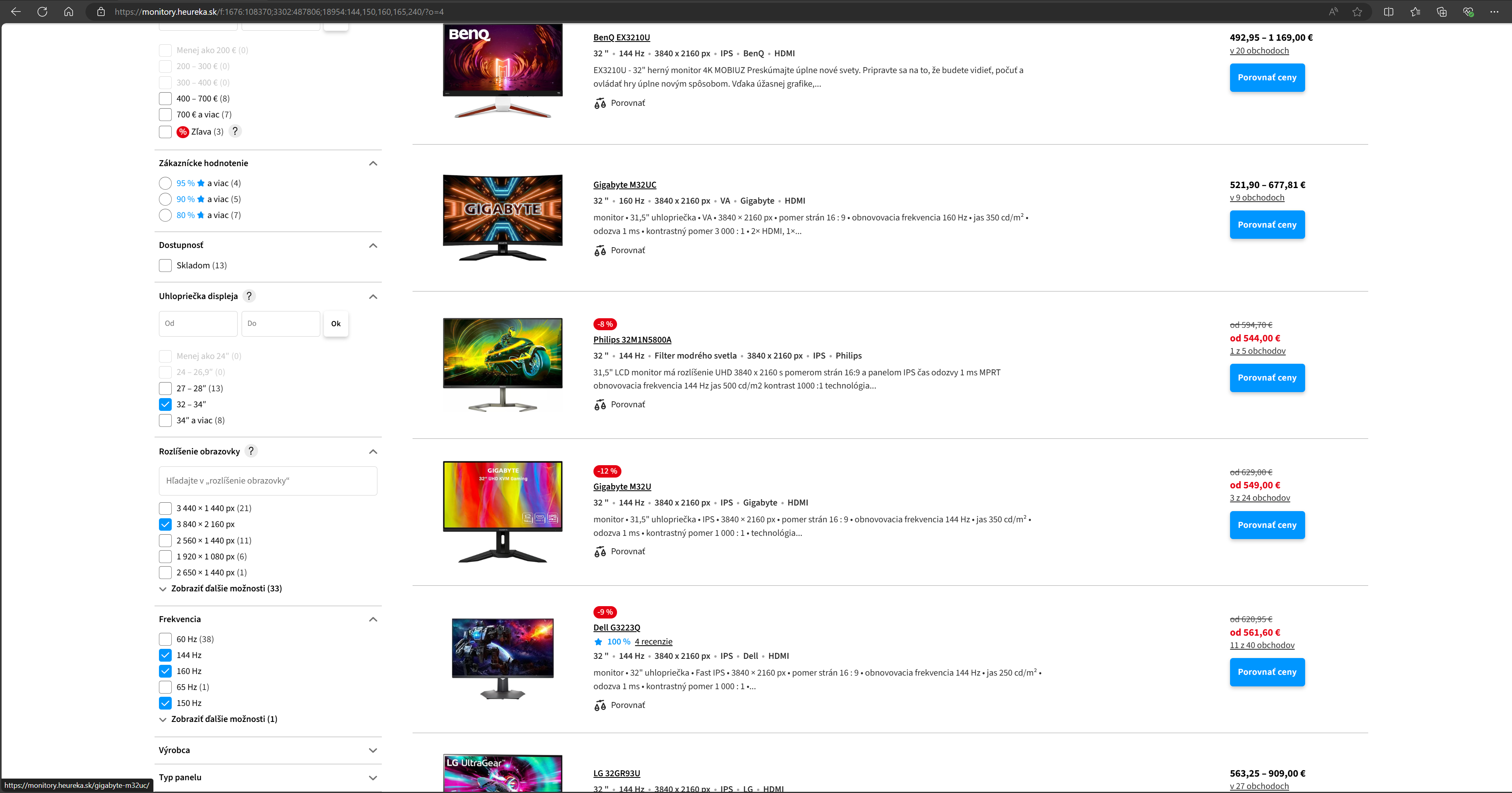Open browser split screen icon
Viewport: 1512px width, 793px height.
1388,12
